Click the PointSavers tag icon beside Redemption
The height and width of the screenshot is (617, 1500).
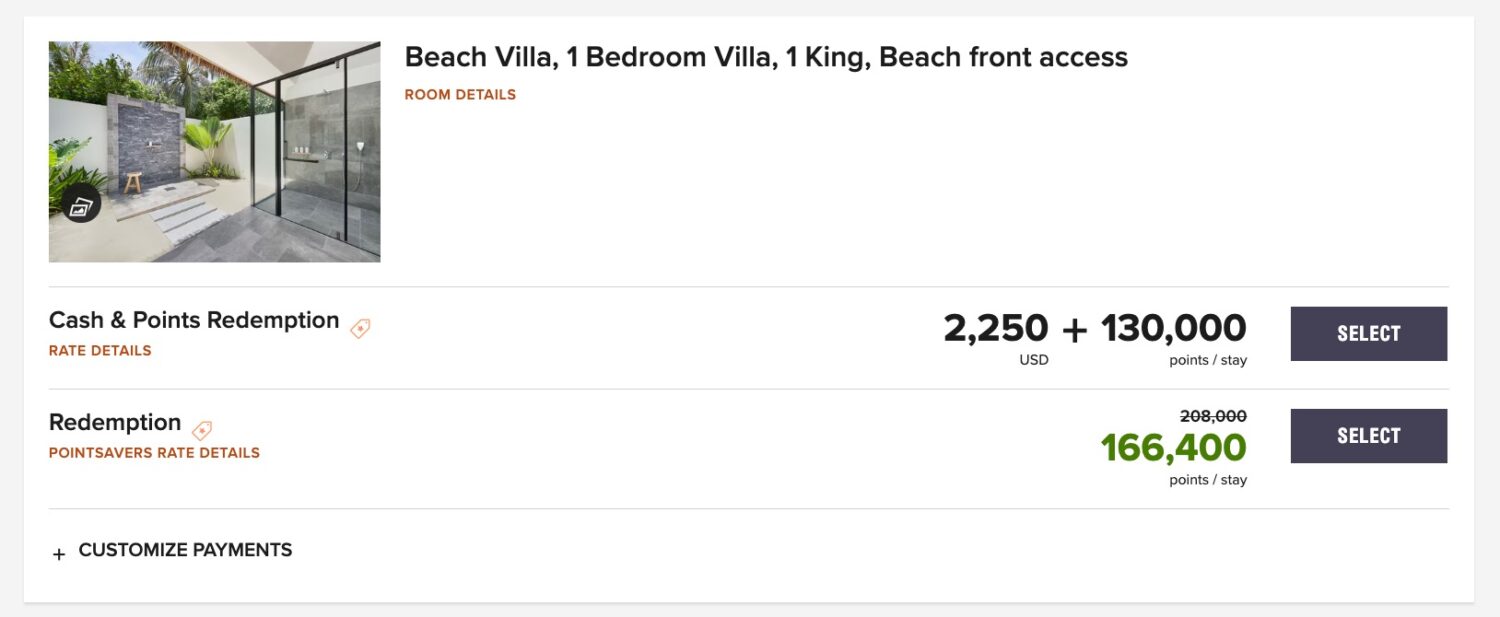coord(202,430)
